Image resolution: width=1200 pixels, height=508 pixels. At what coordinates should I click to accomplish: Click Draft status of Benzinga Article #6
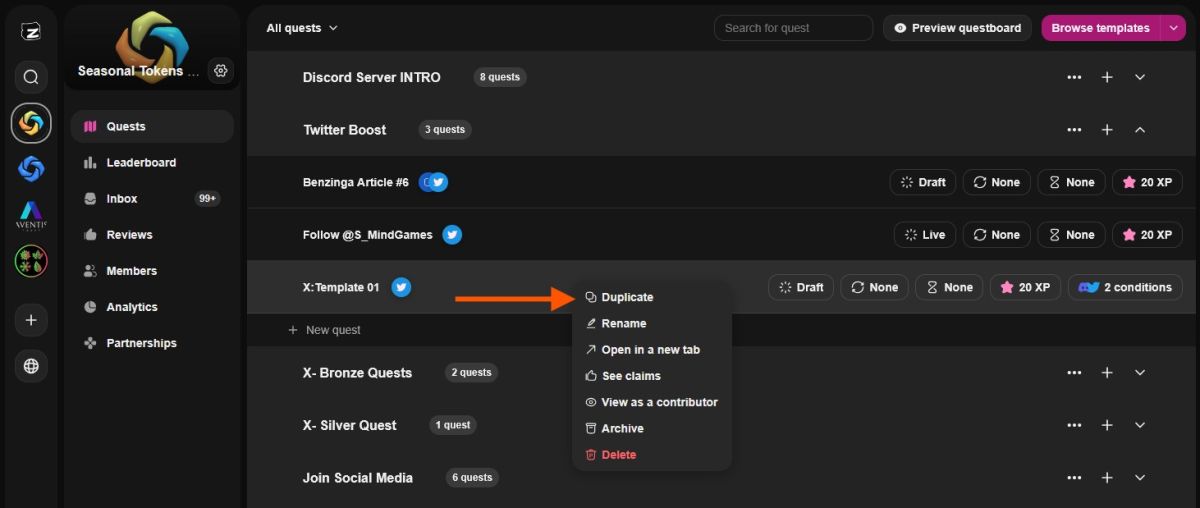[923, 182]
